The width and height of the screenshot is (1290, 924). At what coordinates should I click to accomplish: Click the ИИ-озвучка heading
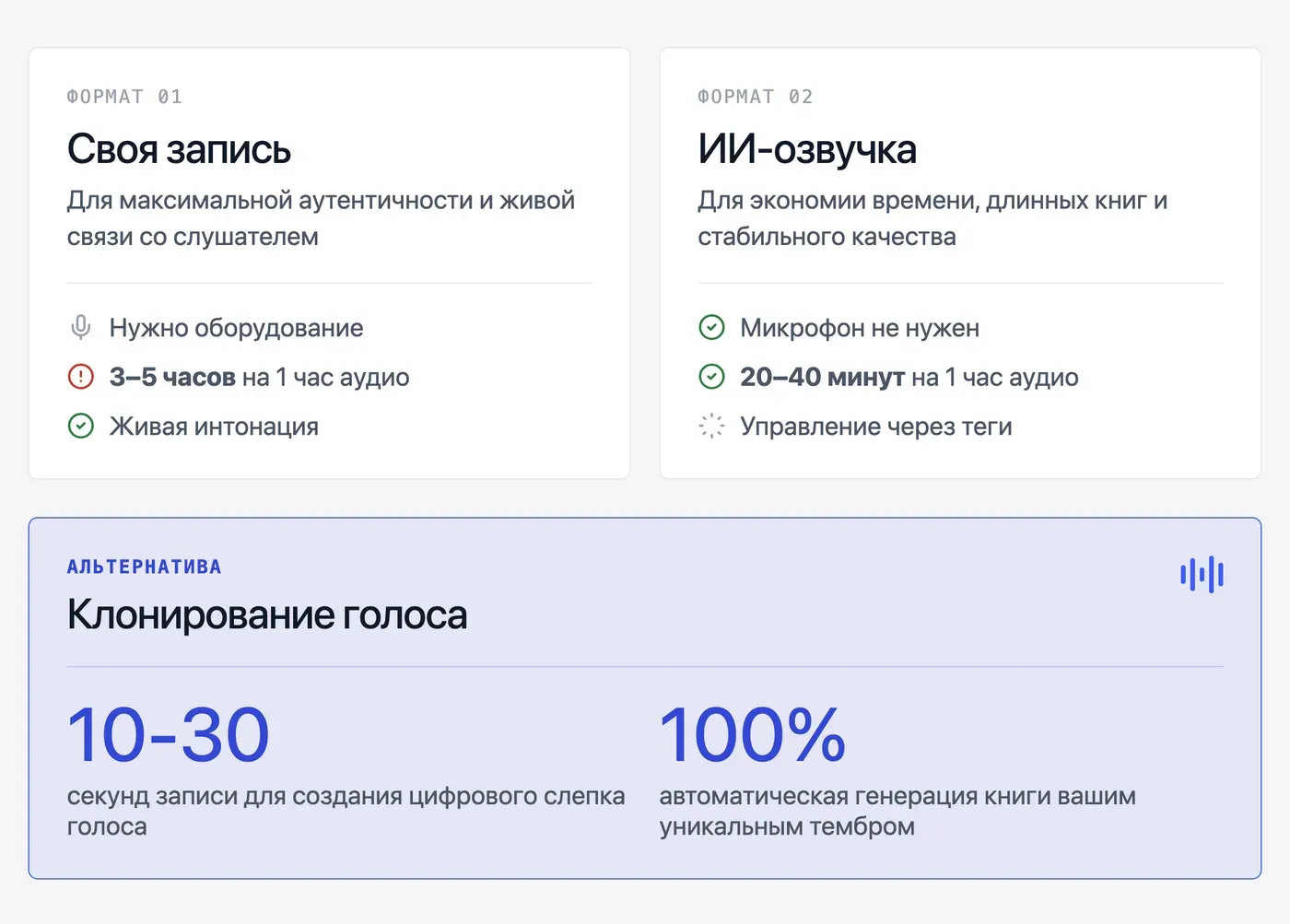(x=806, y=149)
